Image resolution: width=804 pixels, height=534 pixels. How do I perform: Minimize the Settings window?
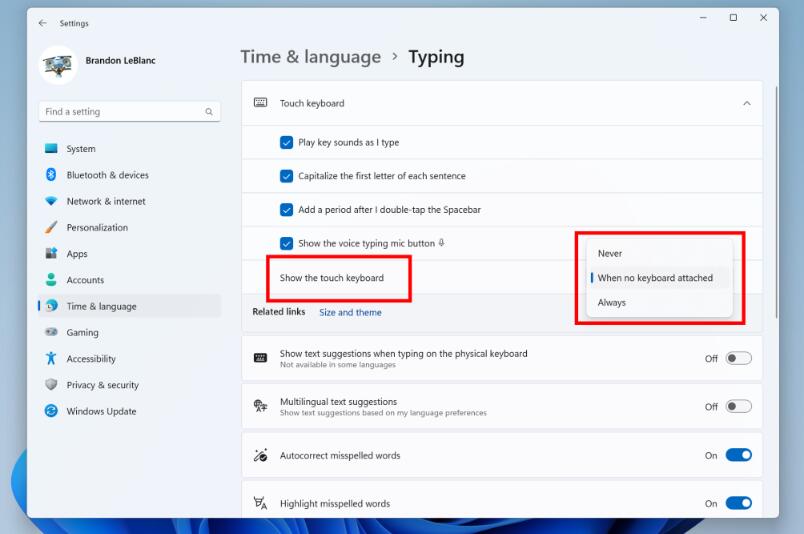(x=704, y=17)
